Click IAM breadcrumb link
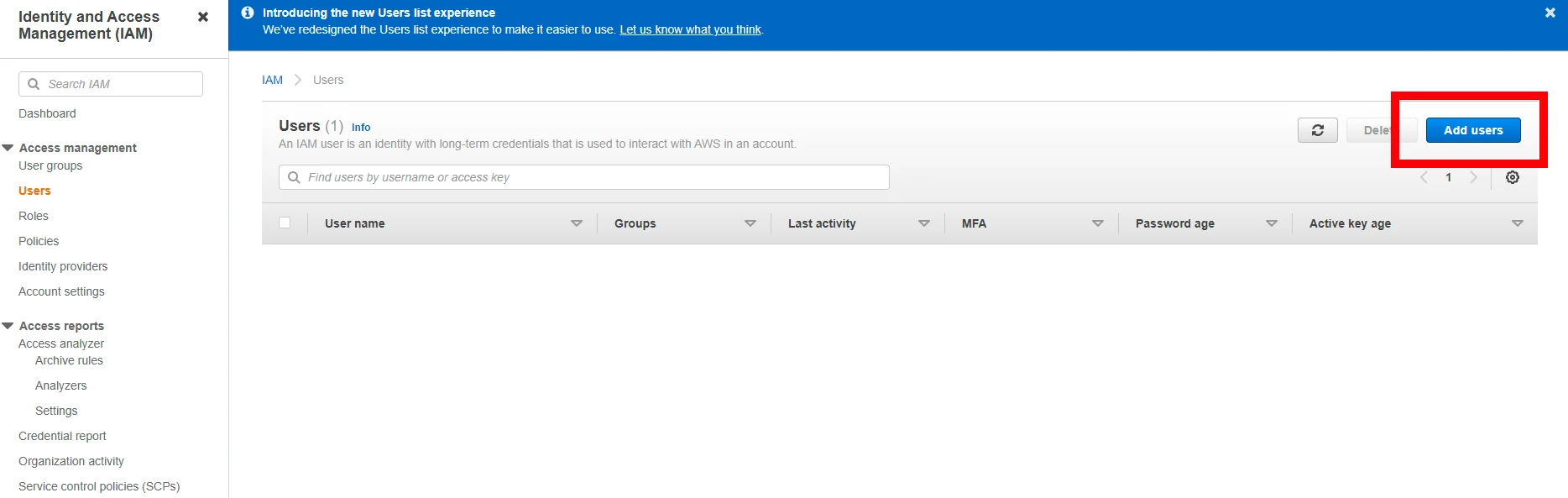 tap(272, 80)
